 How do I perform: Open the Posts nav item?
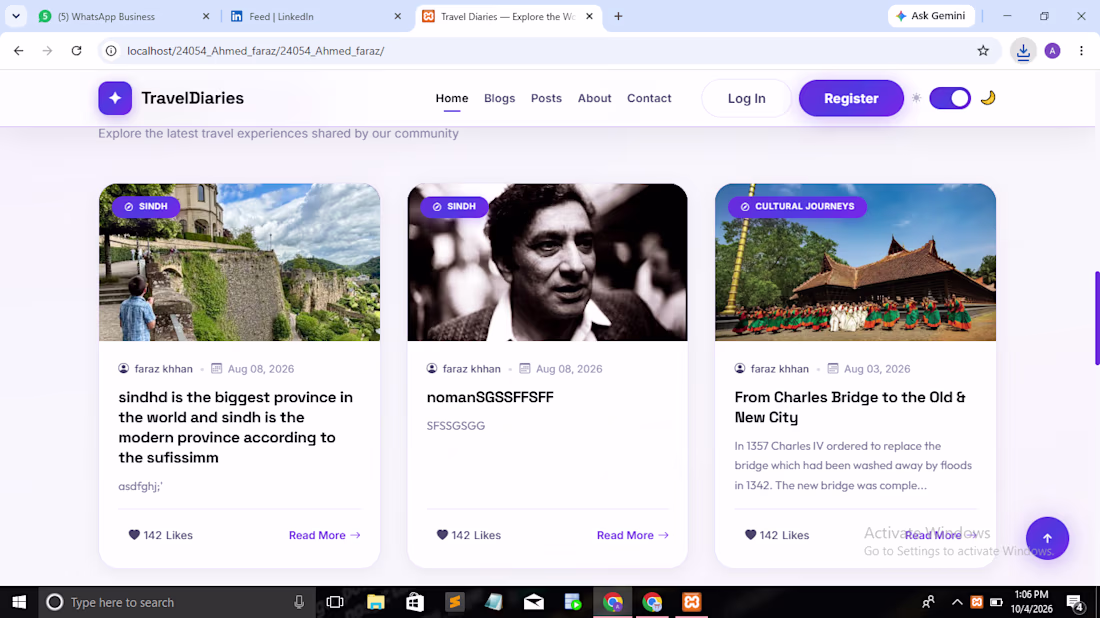(x=546, y=98)
